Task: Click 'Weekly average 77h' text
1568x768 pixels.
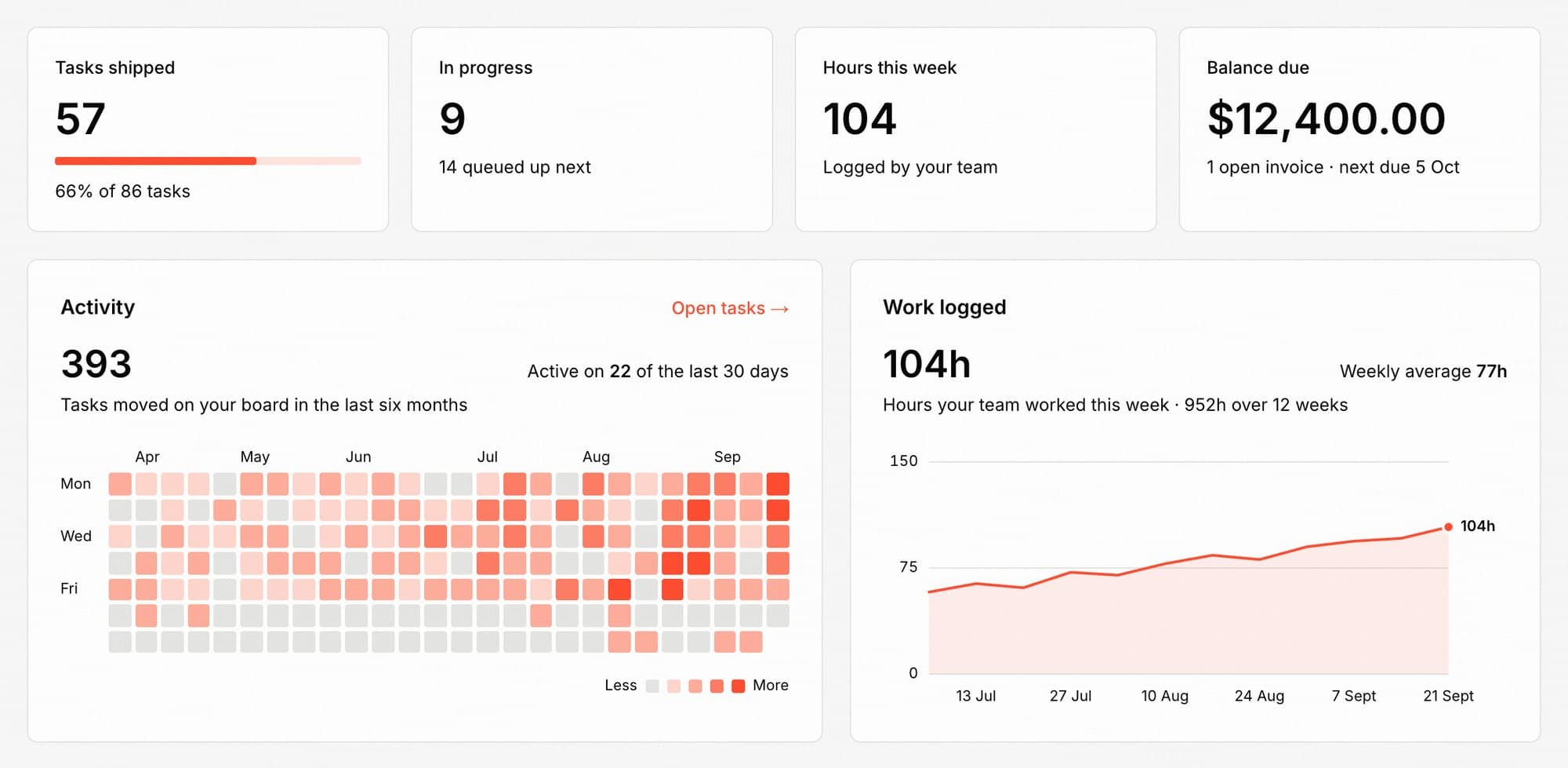Action: [x=1423, y=371]
